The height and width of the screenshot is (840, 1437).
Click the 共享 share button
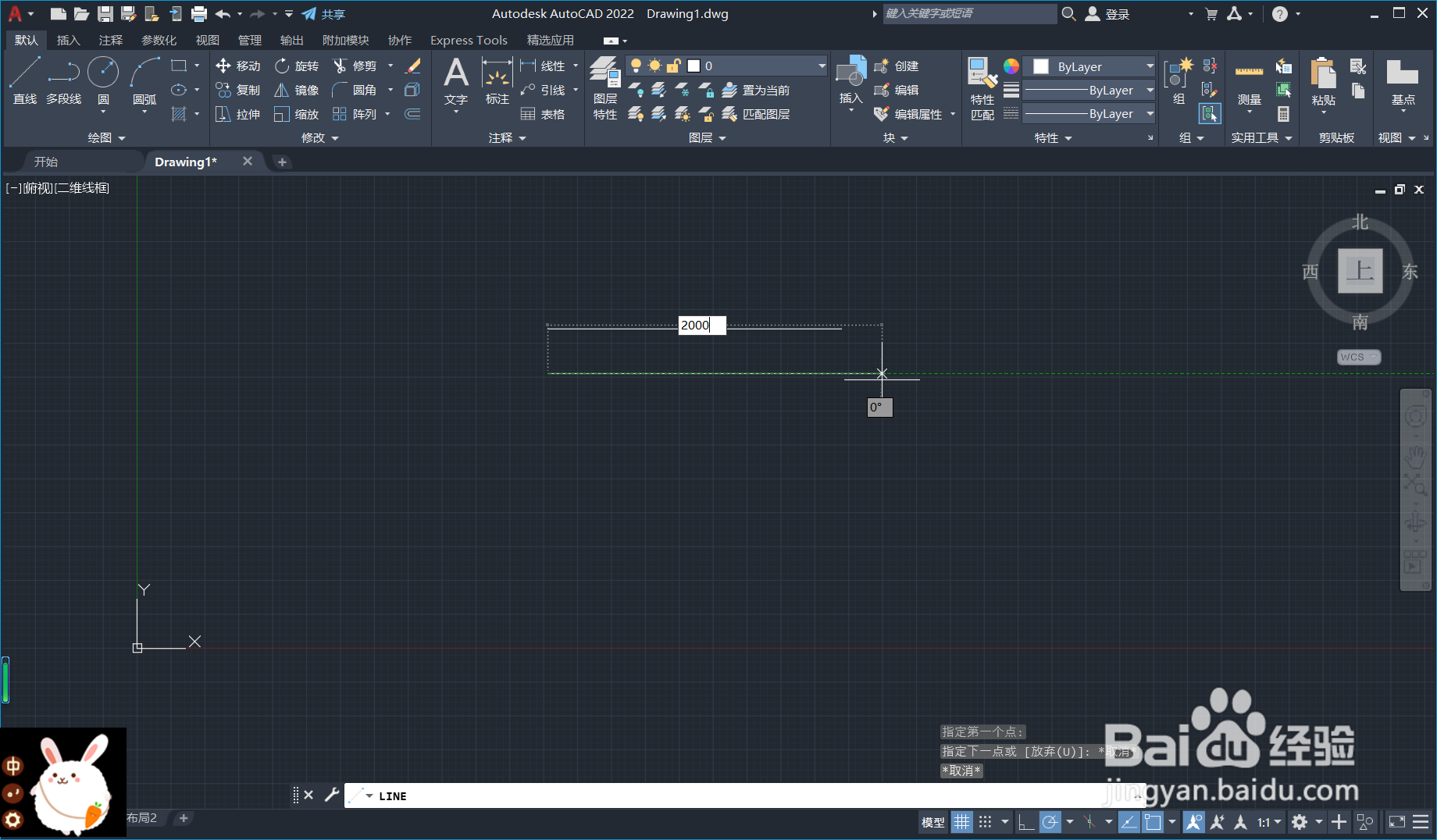click(324, 14)
